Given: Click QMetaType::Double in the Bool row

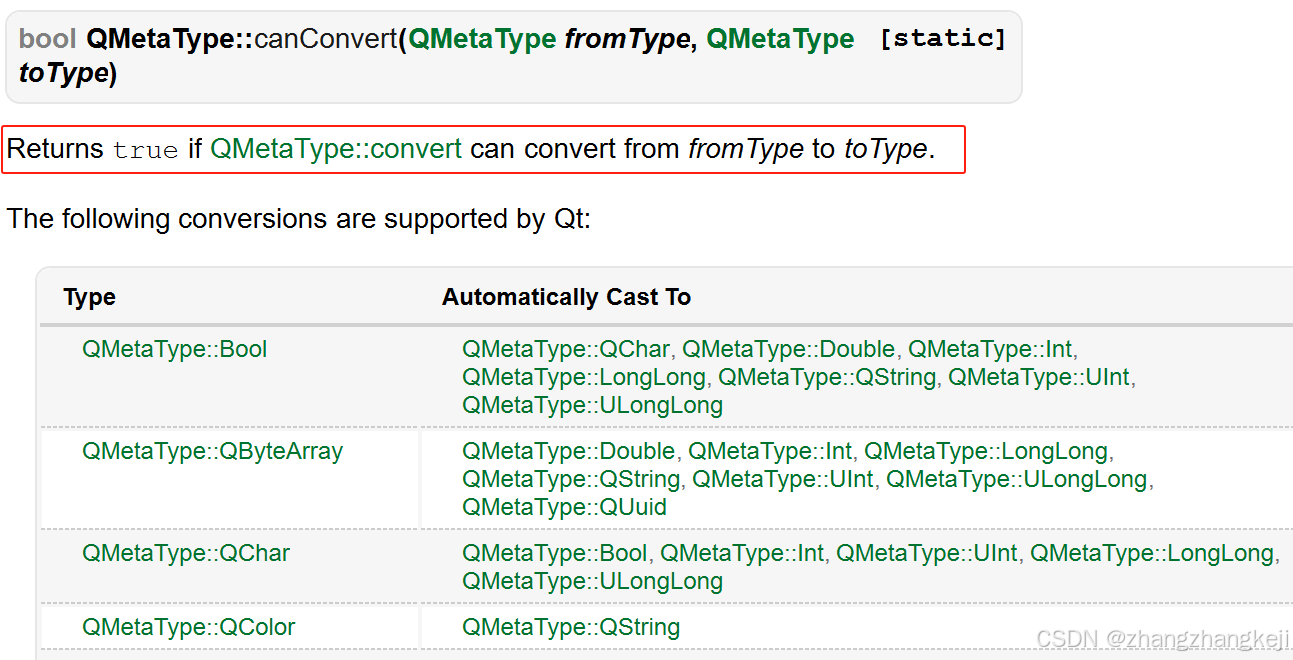Looking at the screenshot, I should point(789,349).
